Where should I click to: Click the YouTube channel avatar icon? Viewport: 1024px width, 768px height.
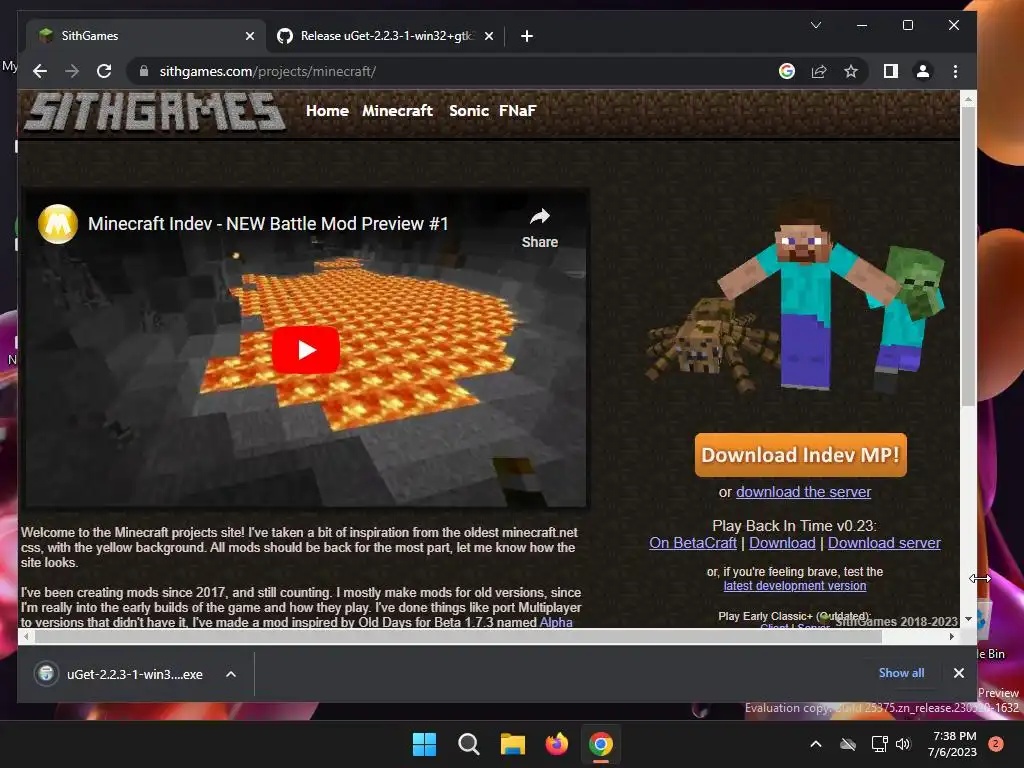[x=58, y=224]
